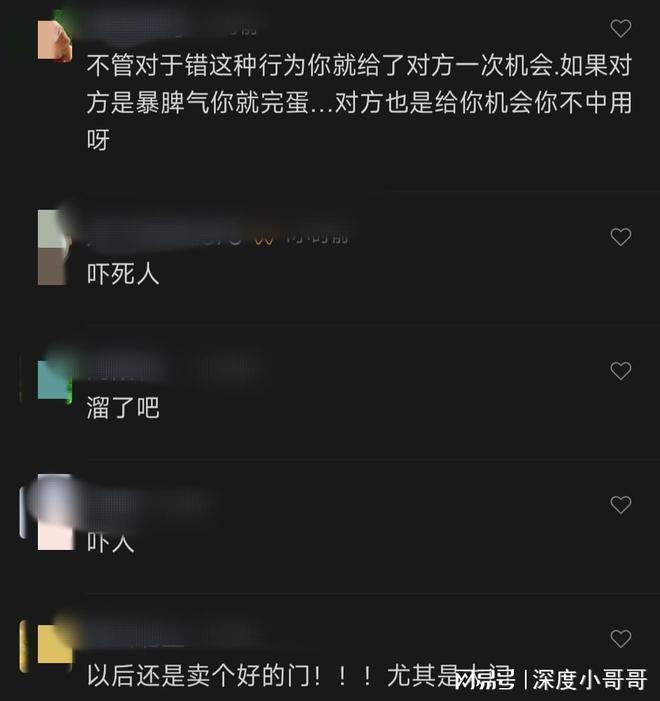Open the teal avatar beside 溜了吧
This screenshot has width=660, height=701.
coord(55,380)
